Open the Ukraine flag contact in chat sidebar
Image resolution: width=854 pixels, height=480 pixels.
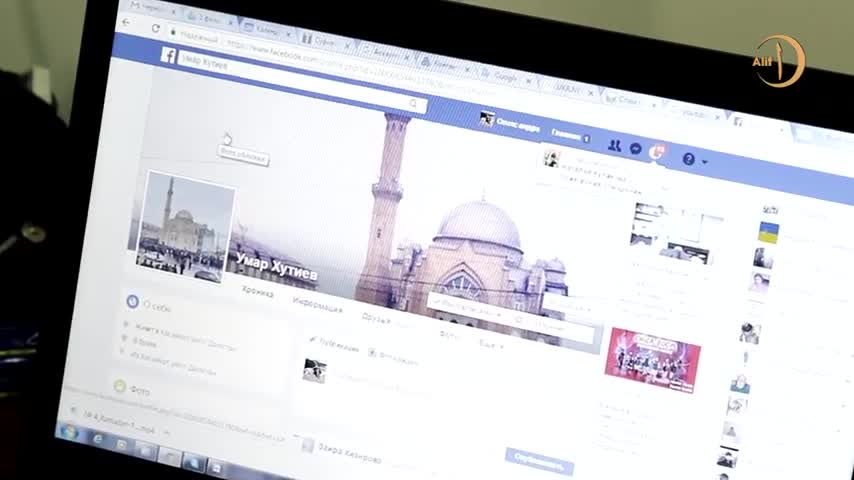768,232
